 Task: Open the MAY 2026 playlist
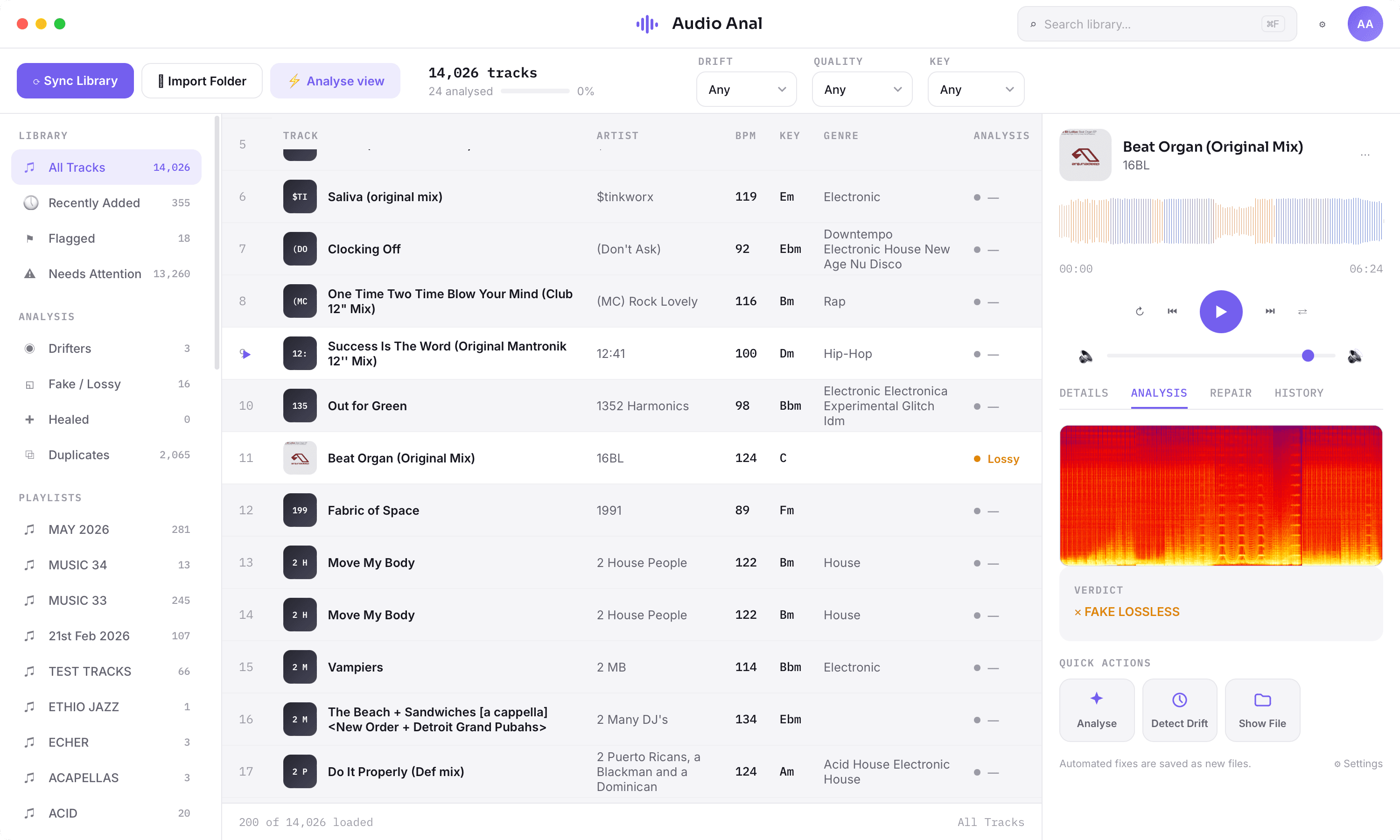[106, 530]
